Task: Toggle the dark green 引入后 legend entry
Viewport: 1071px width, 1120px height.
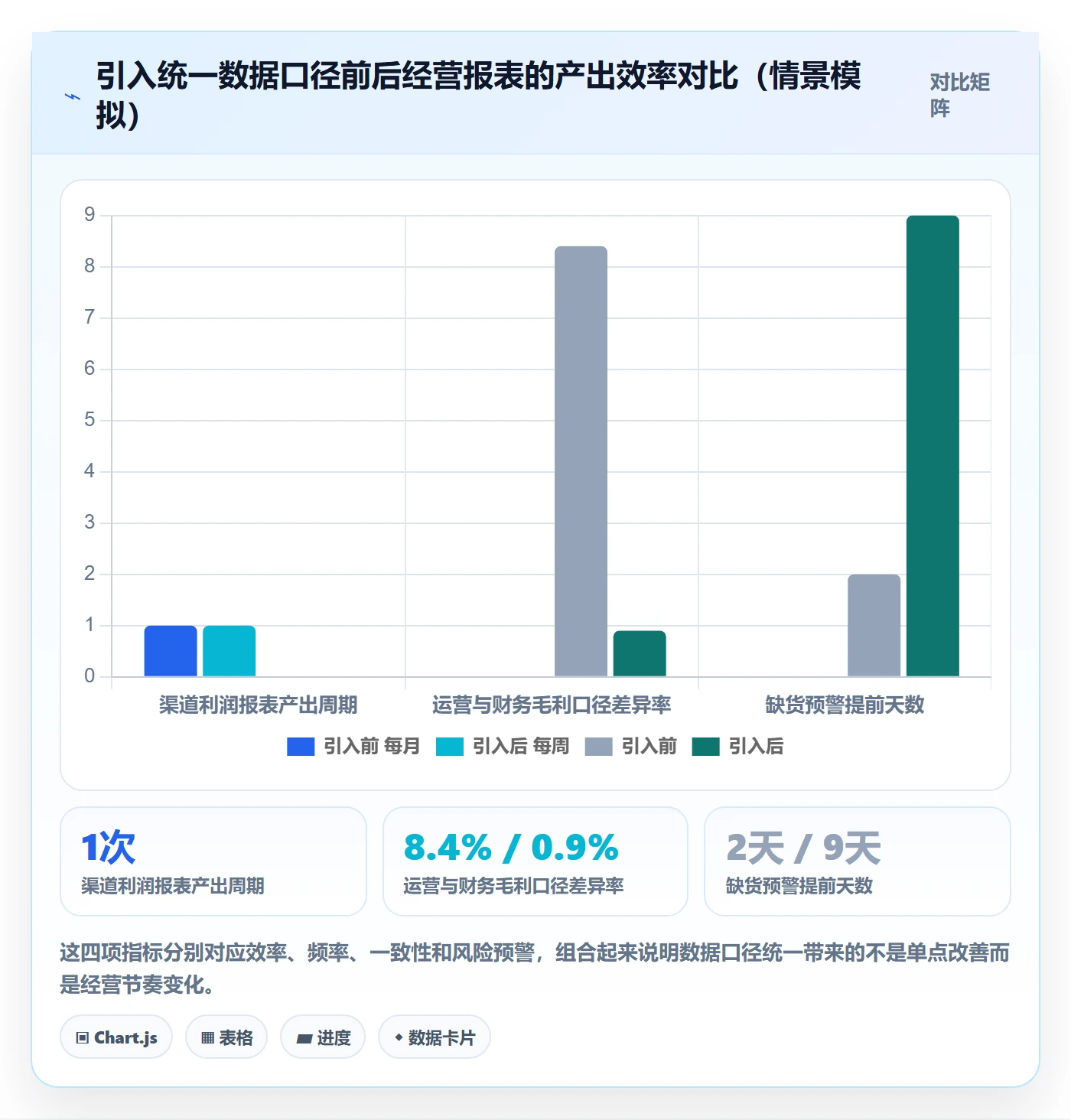Action: (738, 746)
